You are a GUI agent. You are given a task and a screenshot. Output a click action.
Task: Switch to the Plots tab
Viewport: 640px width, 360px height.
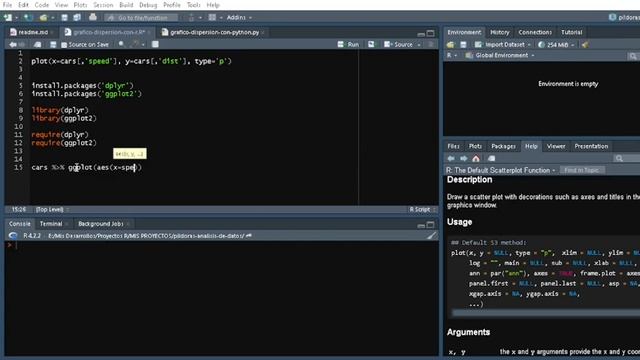coord(475,146)
